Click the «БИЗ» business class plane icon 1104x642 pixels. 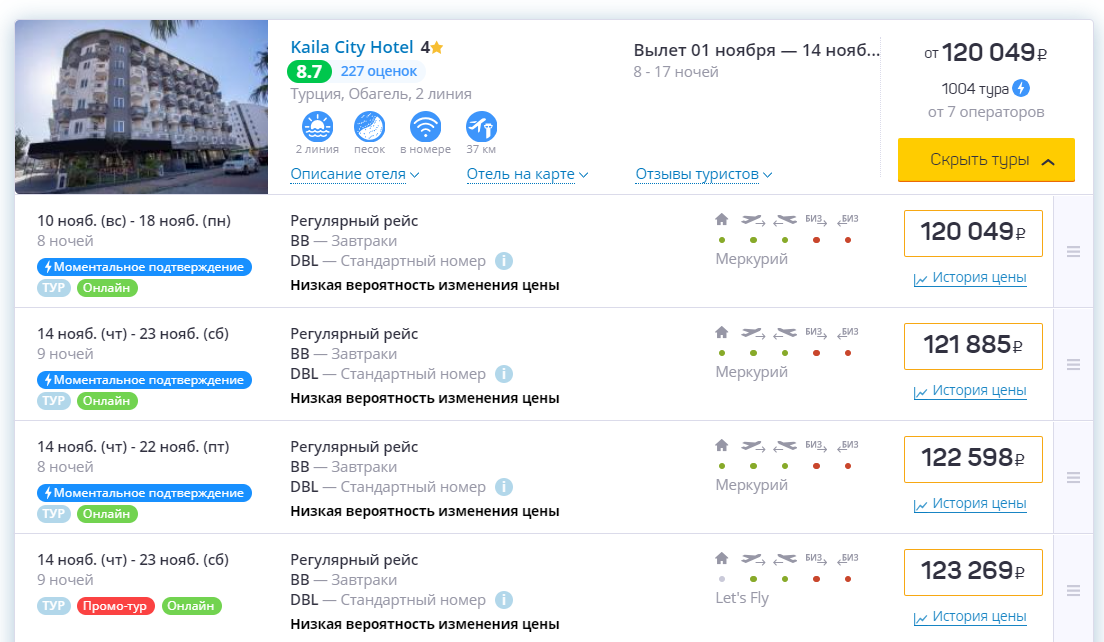[x=816, y=221]
